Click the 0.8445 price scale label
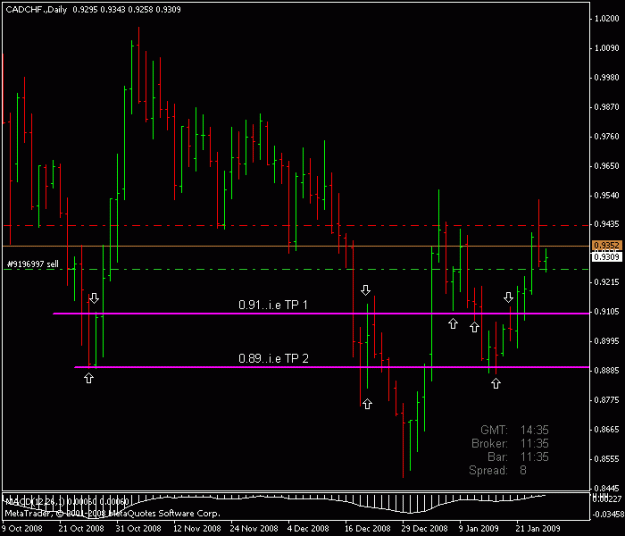The width and height of the screenshot is (625, 536). click(x=607, y=489)
